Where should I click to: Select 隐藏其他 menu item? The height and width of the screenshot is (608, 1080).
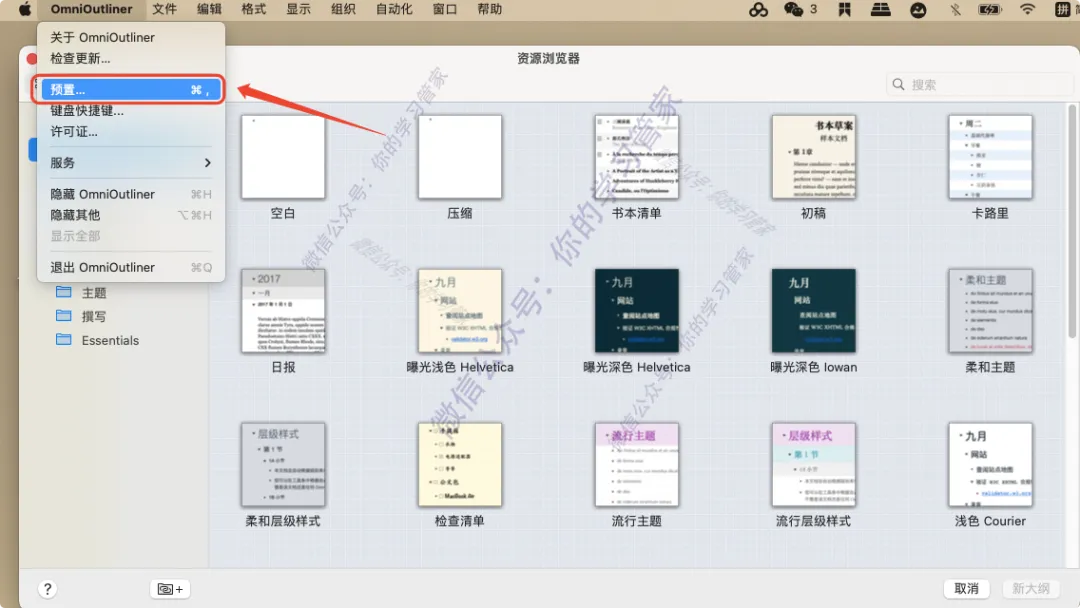[x=131, y=215]
